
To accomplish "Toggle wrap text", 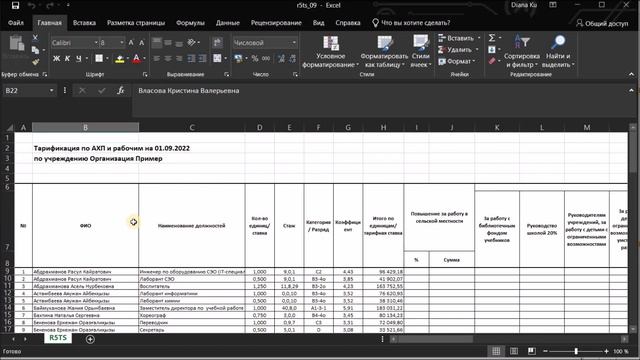I will pyautogui.click(x=217, y=42).
